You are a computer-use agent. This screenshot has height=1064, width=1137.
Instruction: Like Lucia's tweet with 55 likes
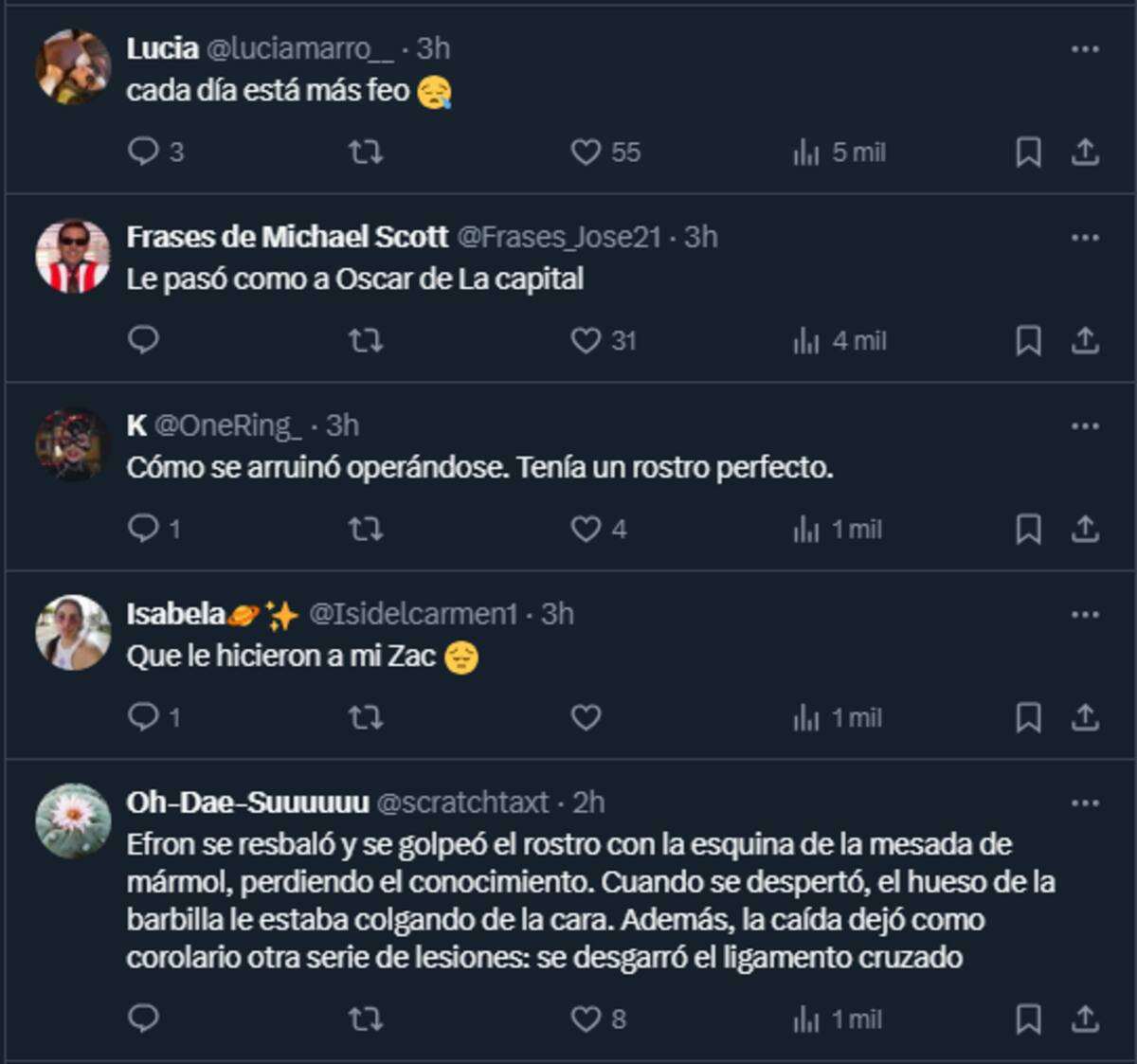pyautogui.click(x=586, y=152)
